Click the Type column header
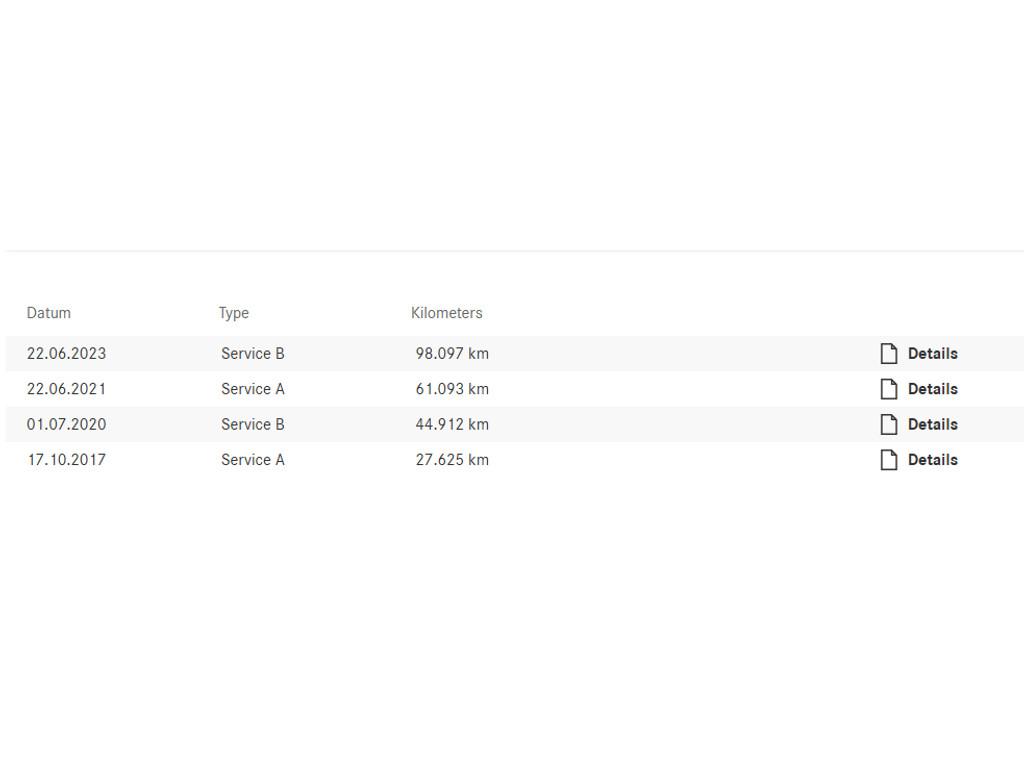Viewport: 1024px width, 768px height. (x=234, y=313)
